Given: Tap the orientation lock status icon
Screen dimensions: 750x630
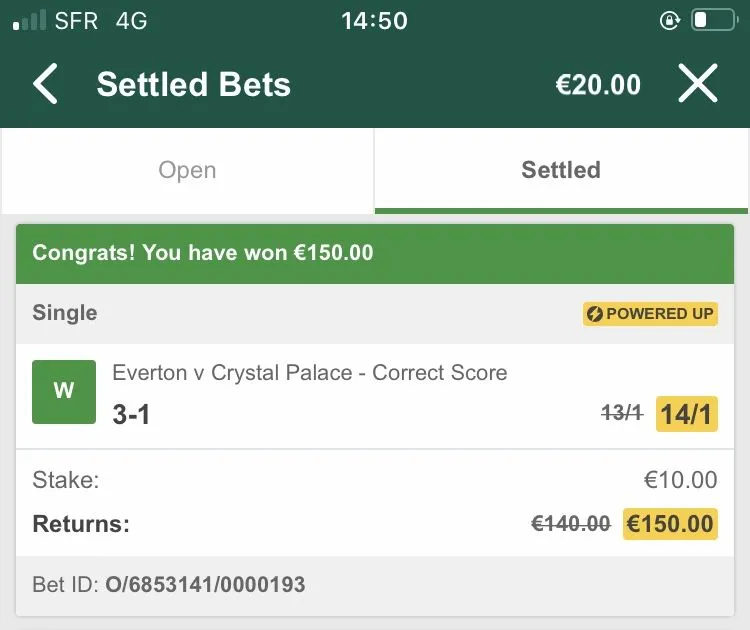Looking at the screenshot, I should 670,20.
